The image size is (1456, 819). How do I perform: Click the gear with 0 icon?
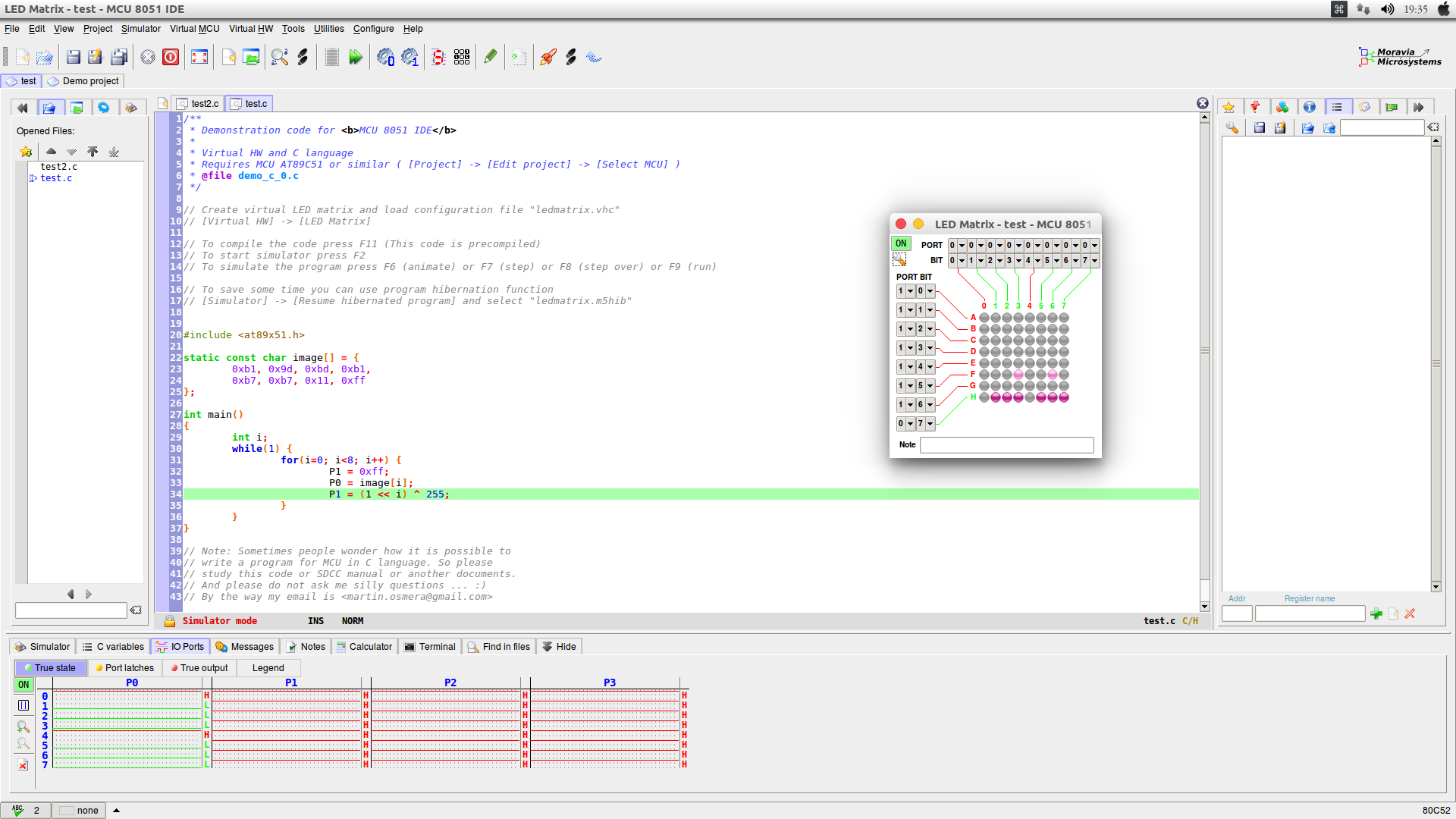tap(385, 57)
